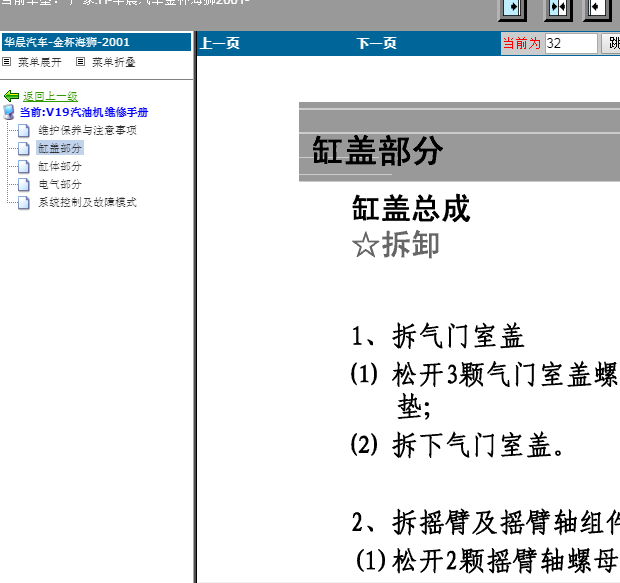
Task: Go to previous page with 上一页
Action: 220,43
